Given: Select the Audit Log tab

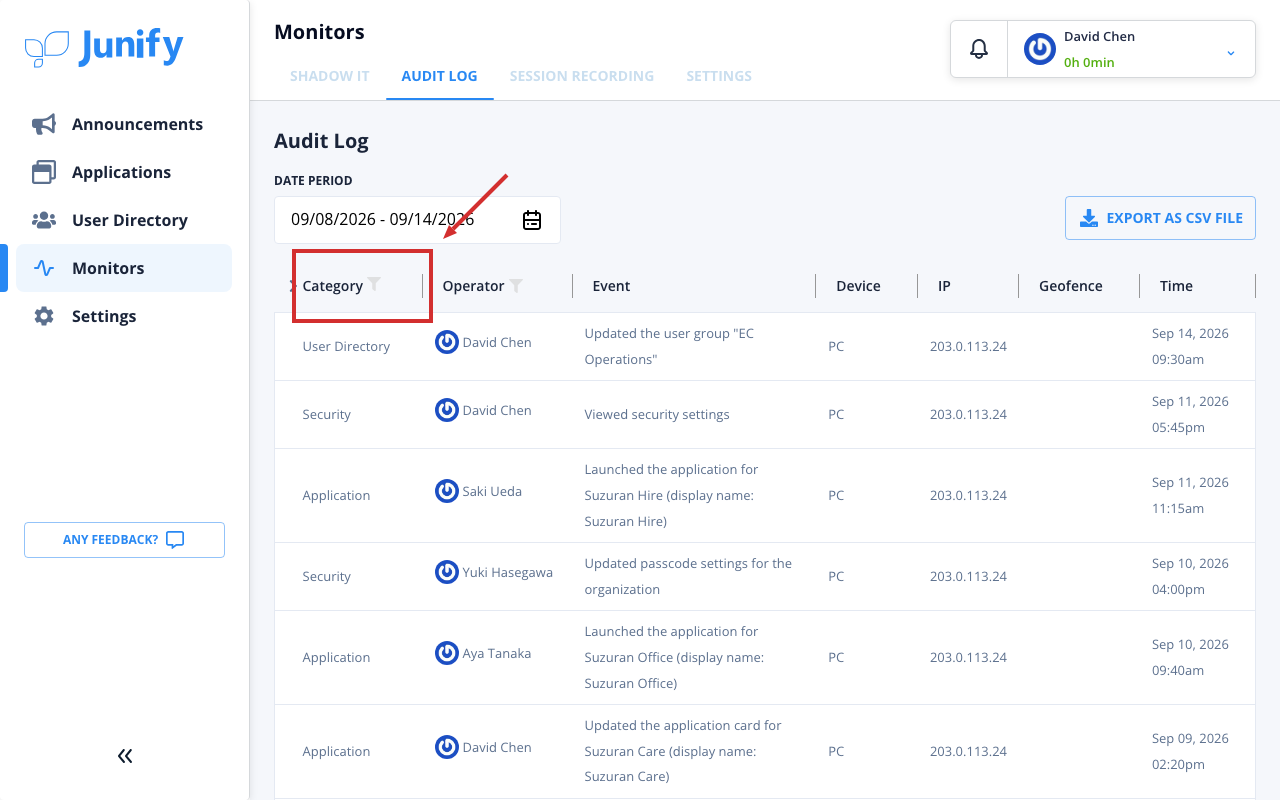Looking at the screenshot, I should click(x=439, y=76).
